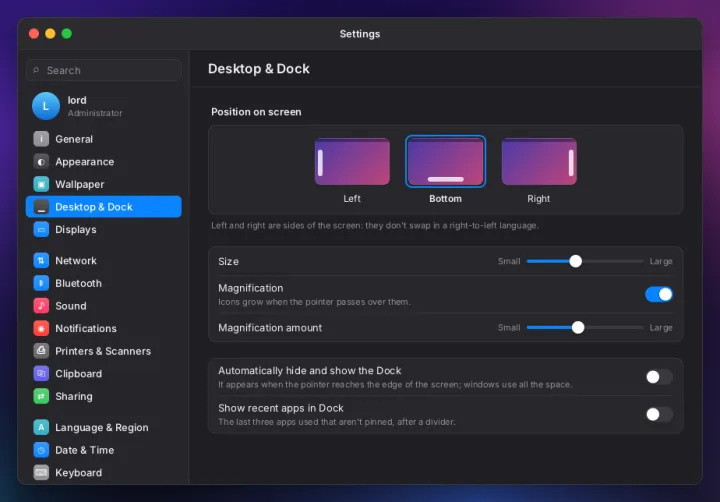Click into the Search field
The height and width of the screenshot is (502, 720).
point(104,70)
